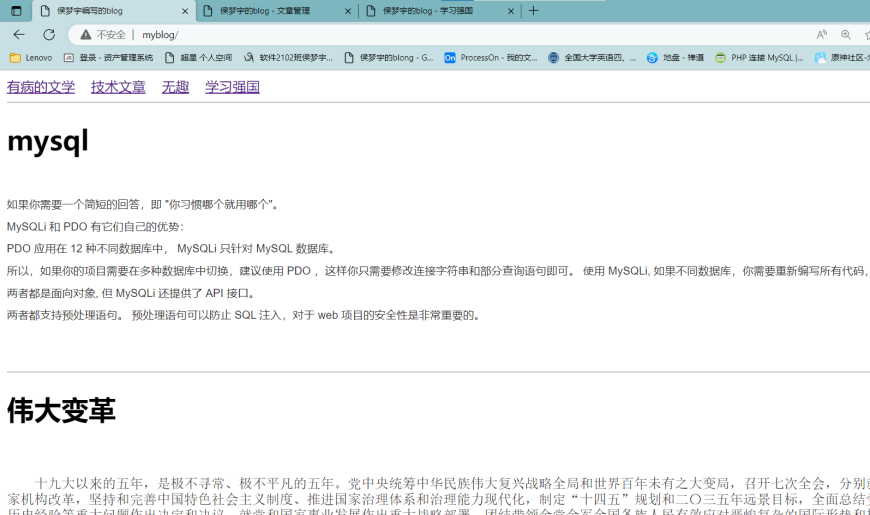Click the zoom magnifier icon
Image resolution: width=870 pixels, height=515 pixels.
click(x=846, y=34)
